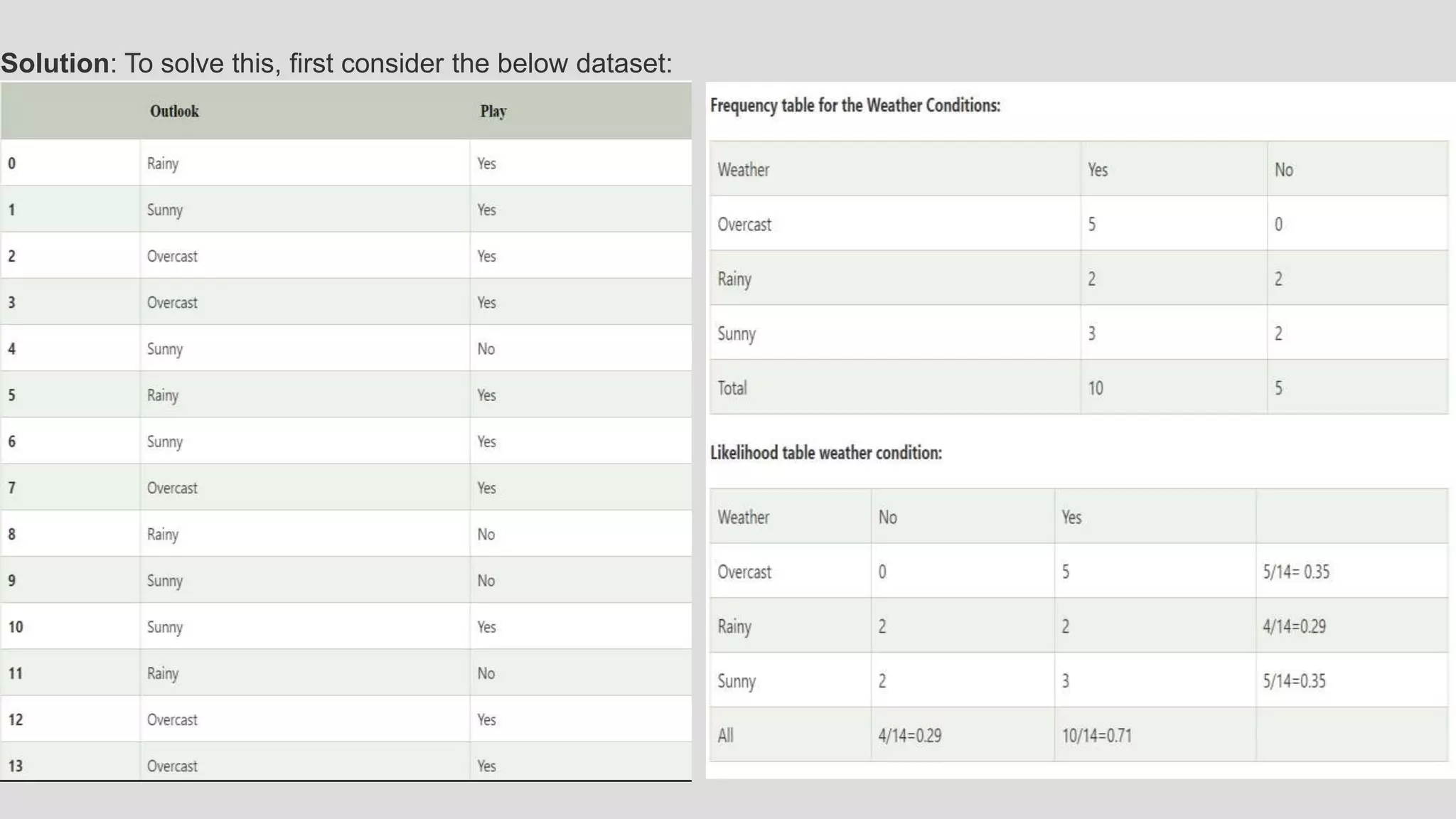Click 'Rainy' row label in likelihood table
This screenshot has width=1456, height=819.
coord(734,627)
